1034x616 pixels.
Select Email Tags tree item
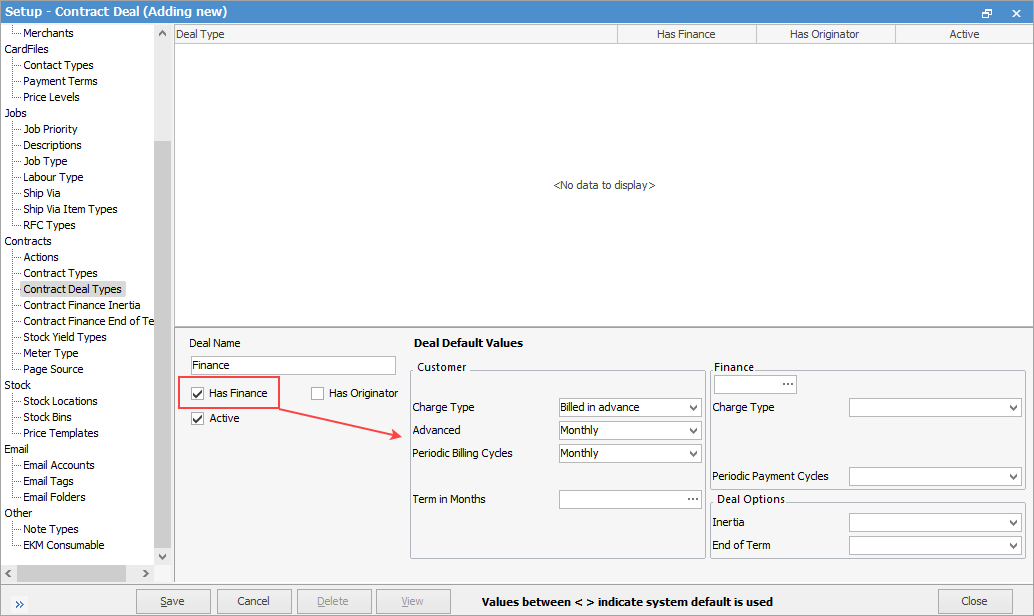pyautogui.click(x=48, y=481)
